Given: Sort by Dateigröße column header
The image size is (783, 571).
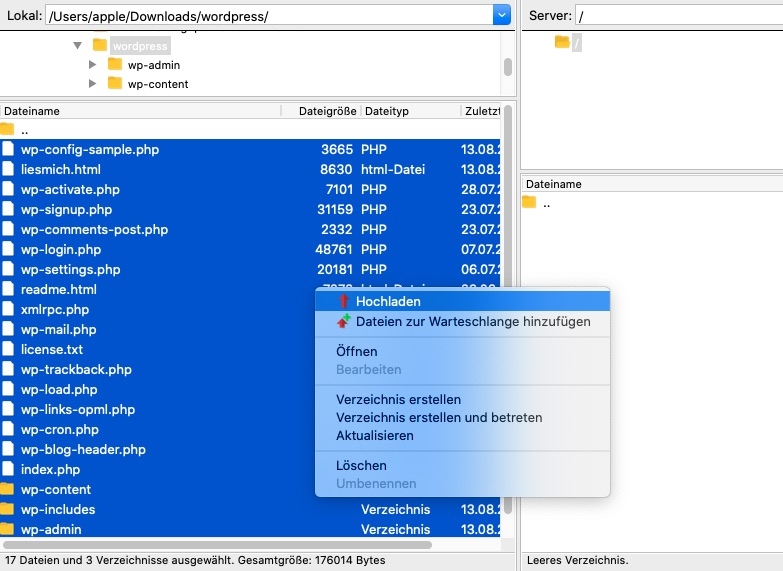Looking at the screenshot, I should pos(322,111).
